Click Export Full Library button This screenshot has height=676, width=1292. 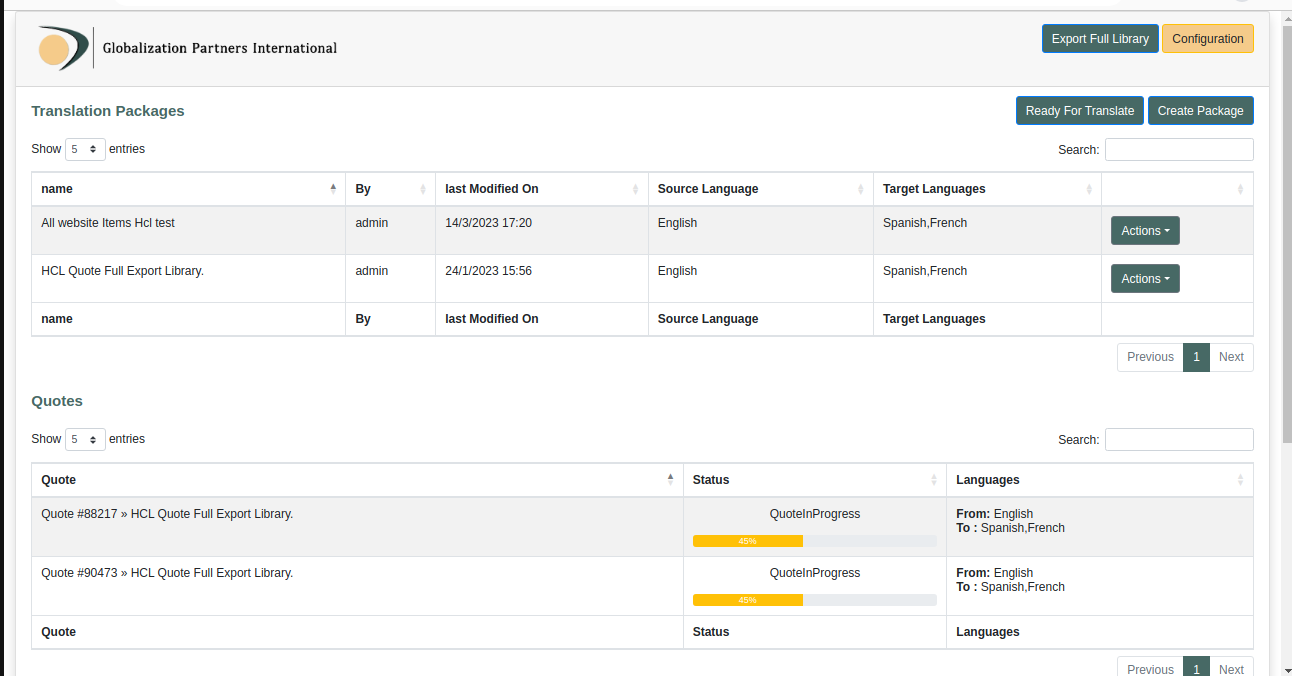1100,39
